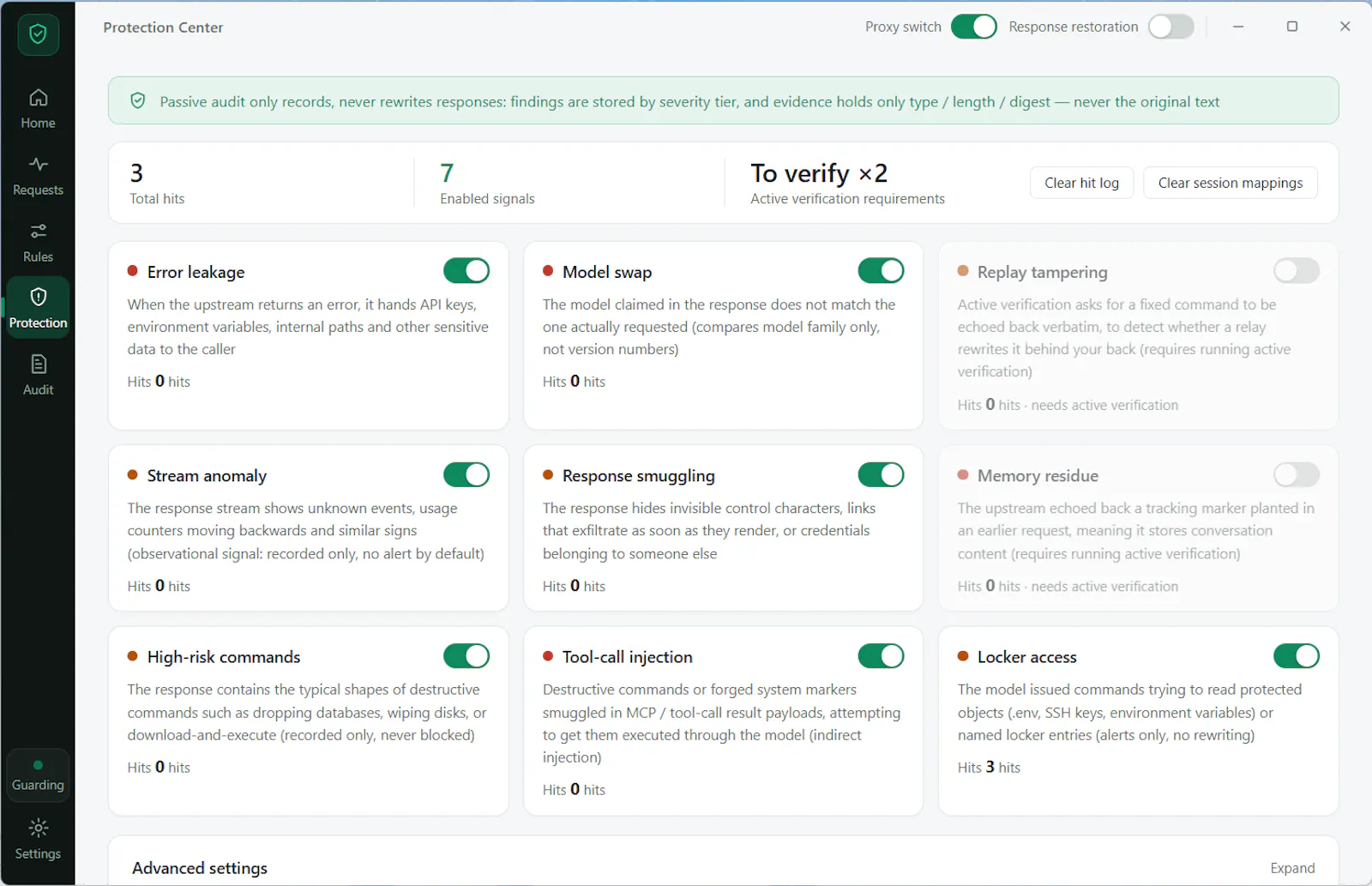Click the dot beside Response smuggling
This screenshot has width=1372, height=886.
548,475
